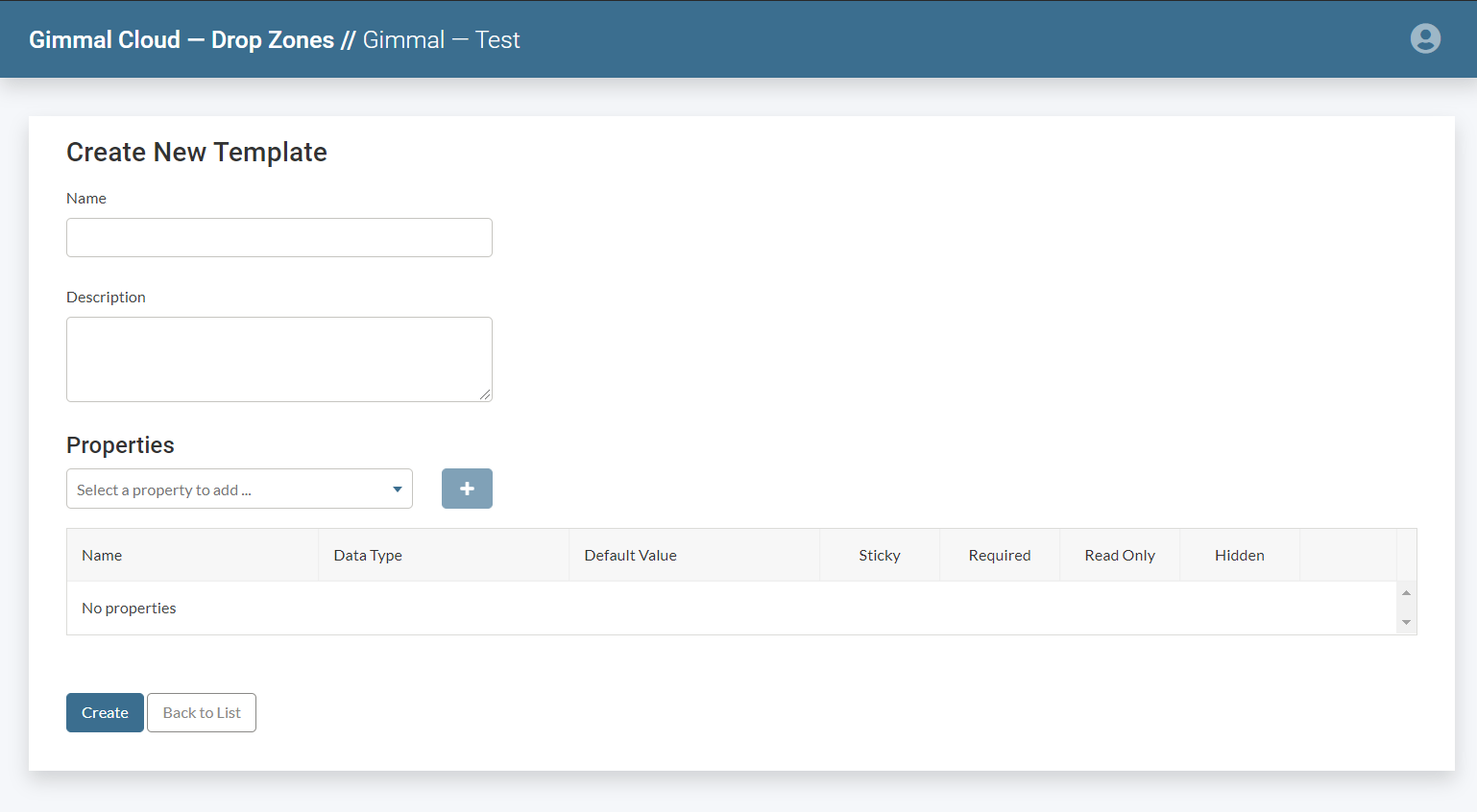
Task: Click the Read Only column header
Action: [1119, 556]
